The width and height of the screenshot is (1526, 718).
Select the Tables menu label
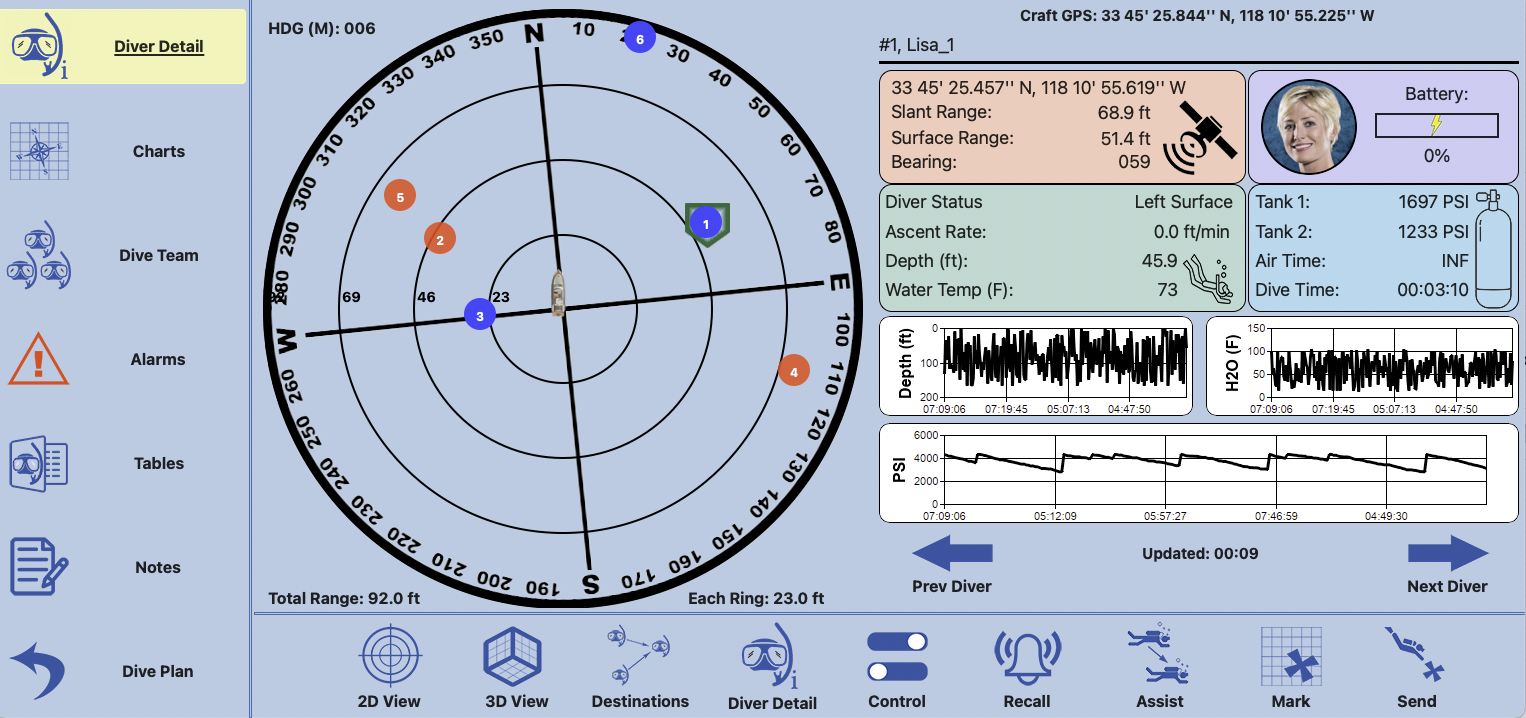click(x=159, y=463)
